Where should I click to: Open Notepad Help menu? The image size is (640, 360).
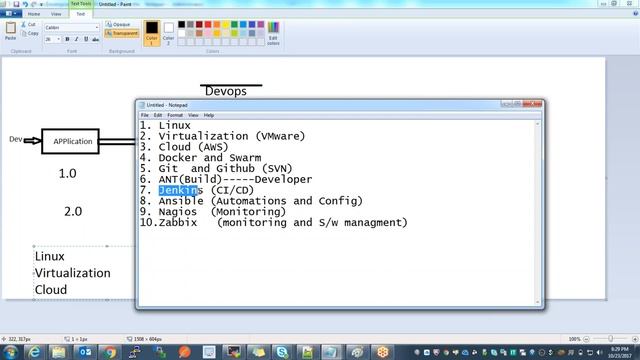(209, 116)
